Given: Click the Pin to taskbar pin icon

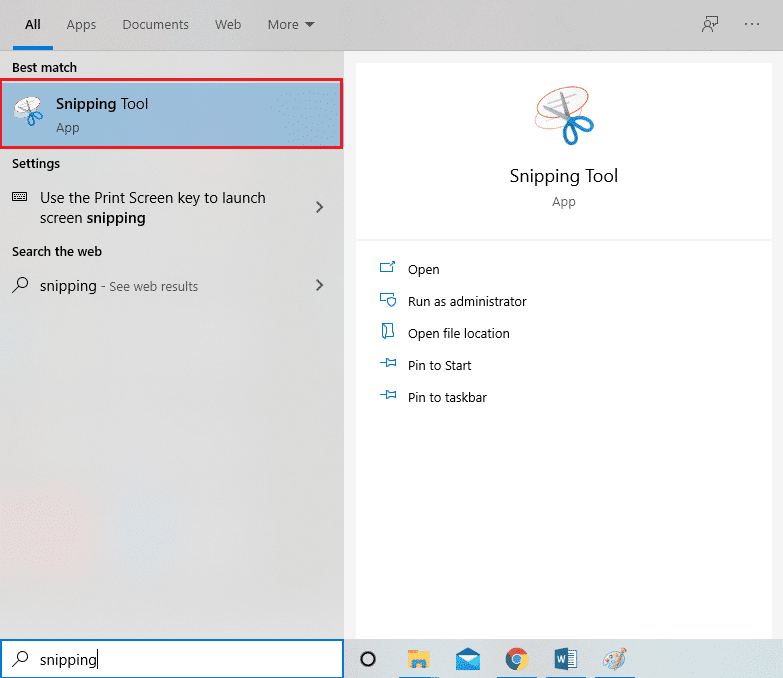Looking at the screenshot, I should pyautogui.click(x=388, y=395).
